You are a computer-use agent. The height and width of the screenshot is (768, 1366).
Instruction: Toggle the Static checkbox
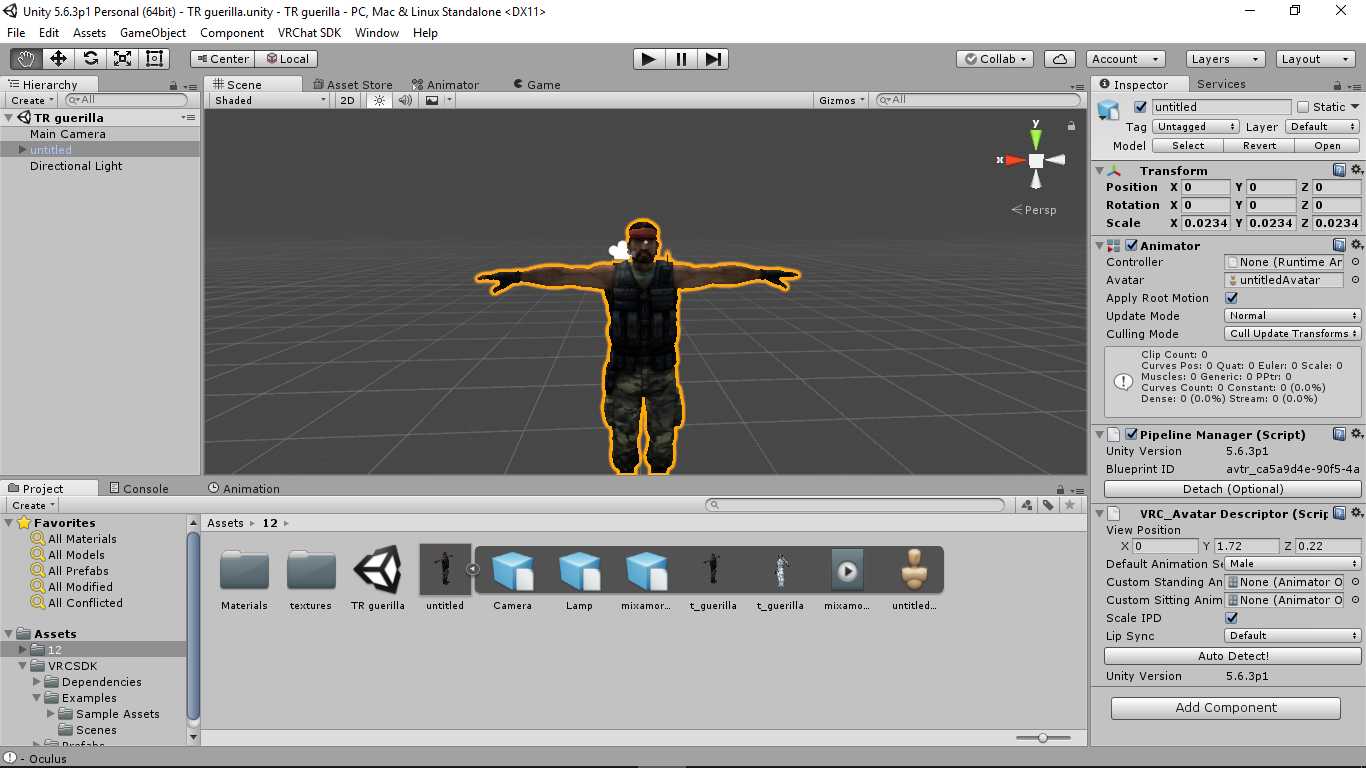(x=1303, y=107)
